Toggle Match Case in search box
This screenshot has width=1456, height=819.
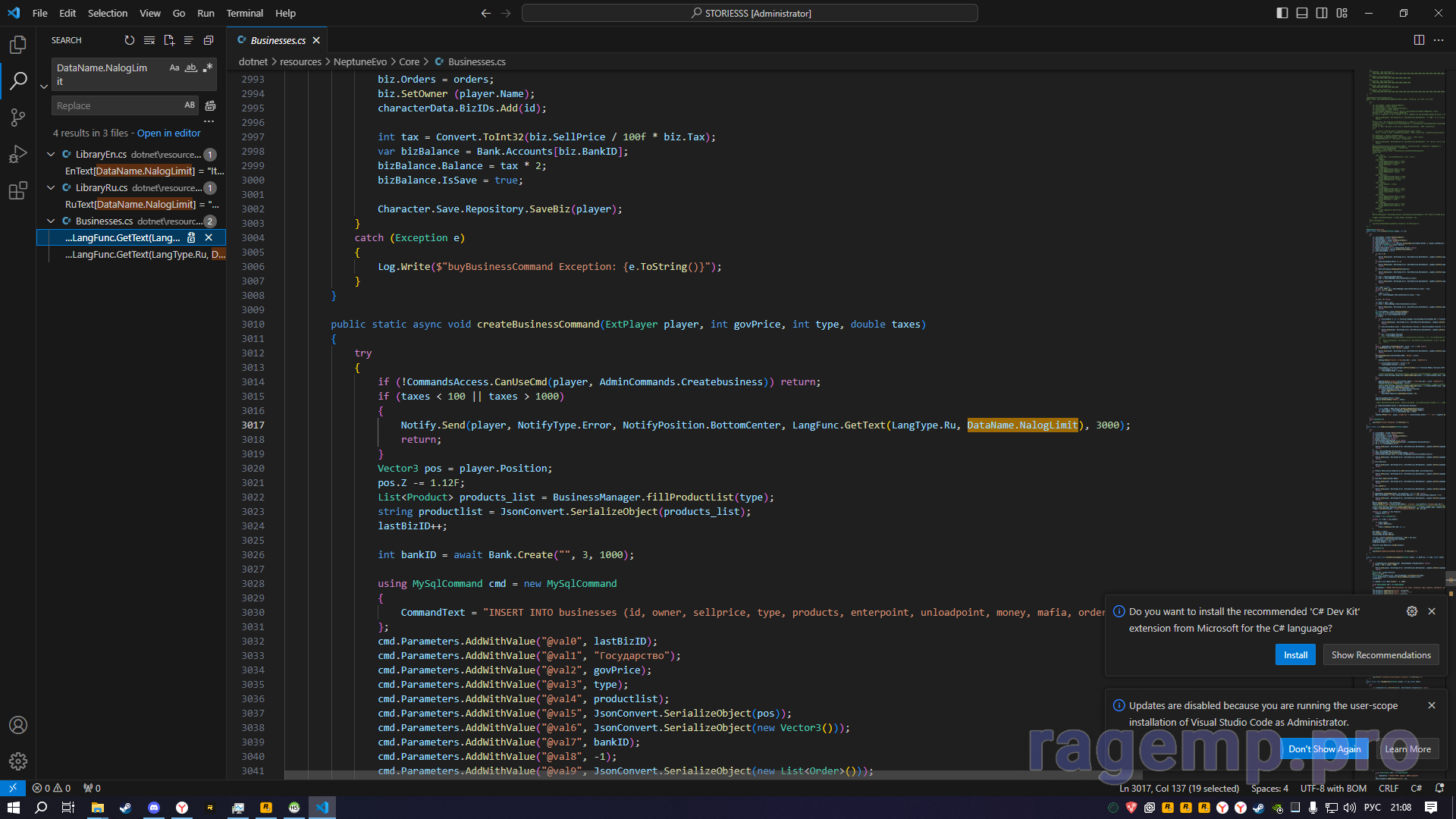tap(174, 67)
